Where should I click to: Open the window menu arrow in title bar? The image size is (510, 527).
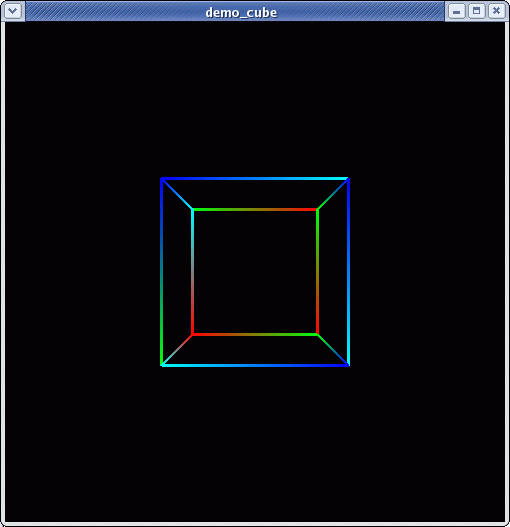coord(13,11)
